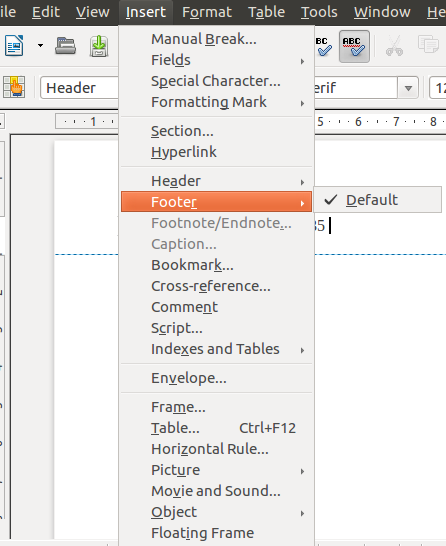Choose Cross-reference from Insert menu
Viewport: 446px width, 546px height.
point(216,286)
